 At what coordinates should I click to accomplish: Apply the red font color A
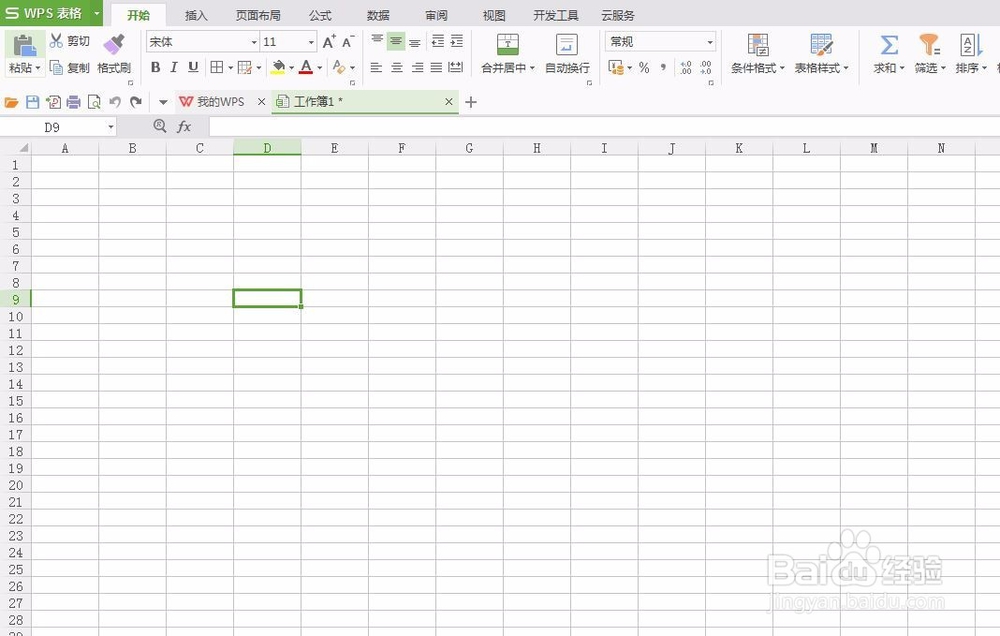click(306, 67)
